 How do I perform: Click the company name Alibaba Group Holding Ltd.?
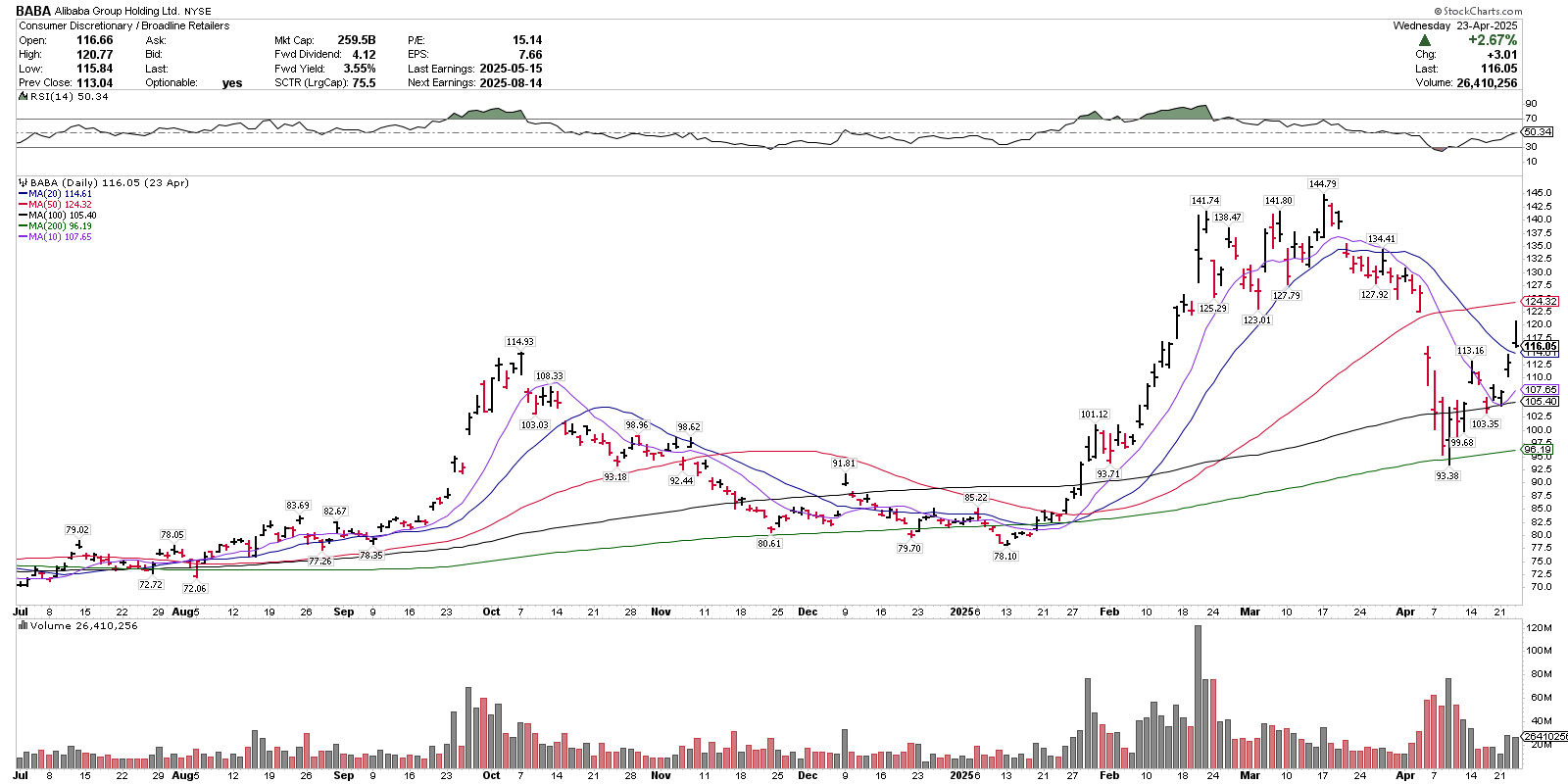point(117,12)
